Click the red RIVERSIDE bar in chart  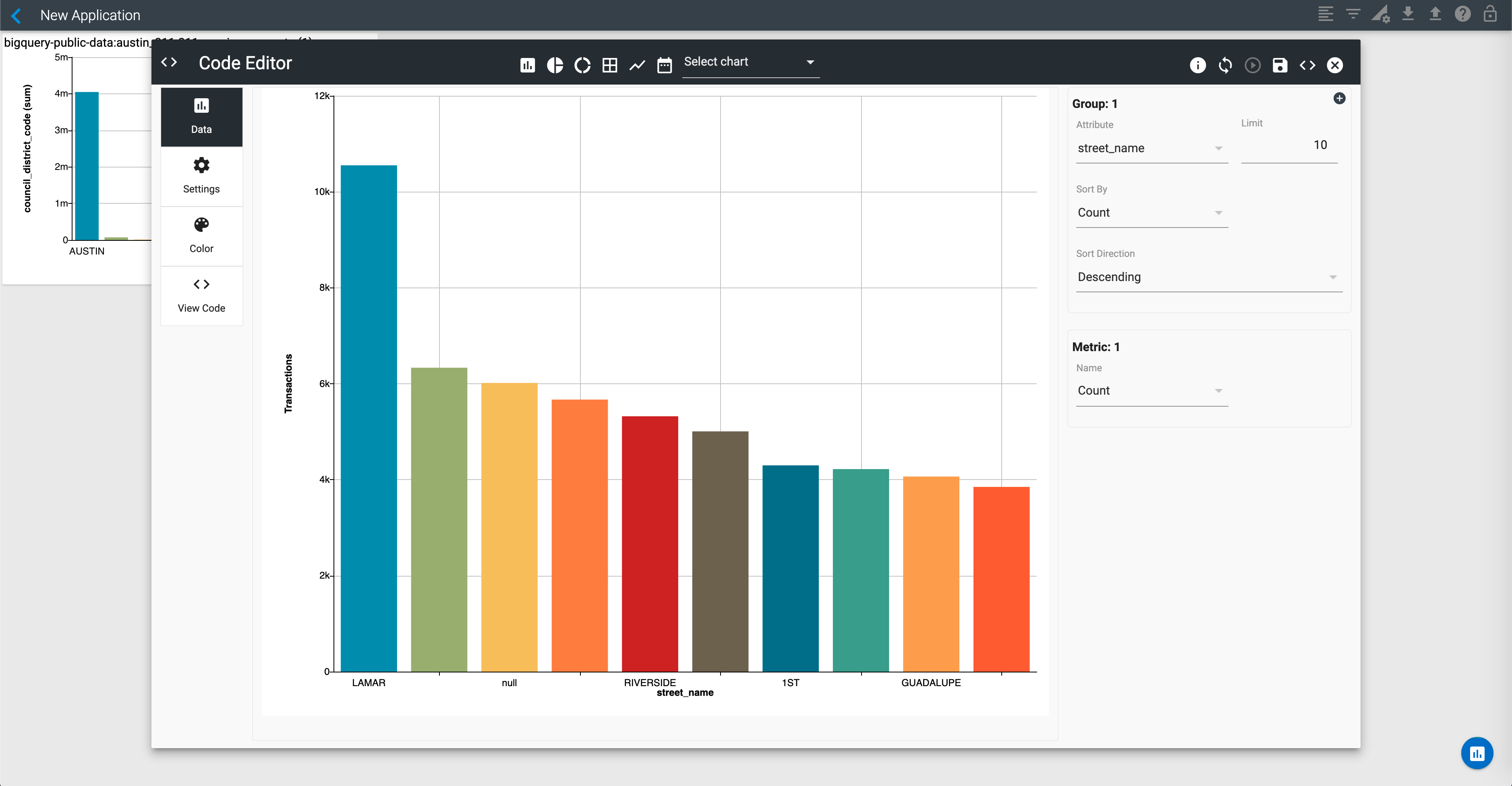(x=650, y=544)
